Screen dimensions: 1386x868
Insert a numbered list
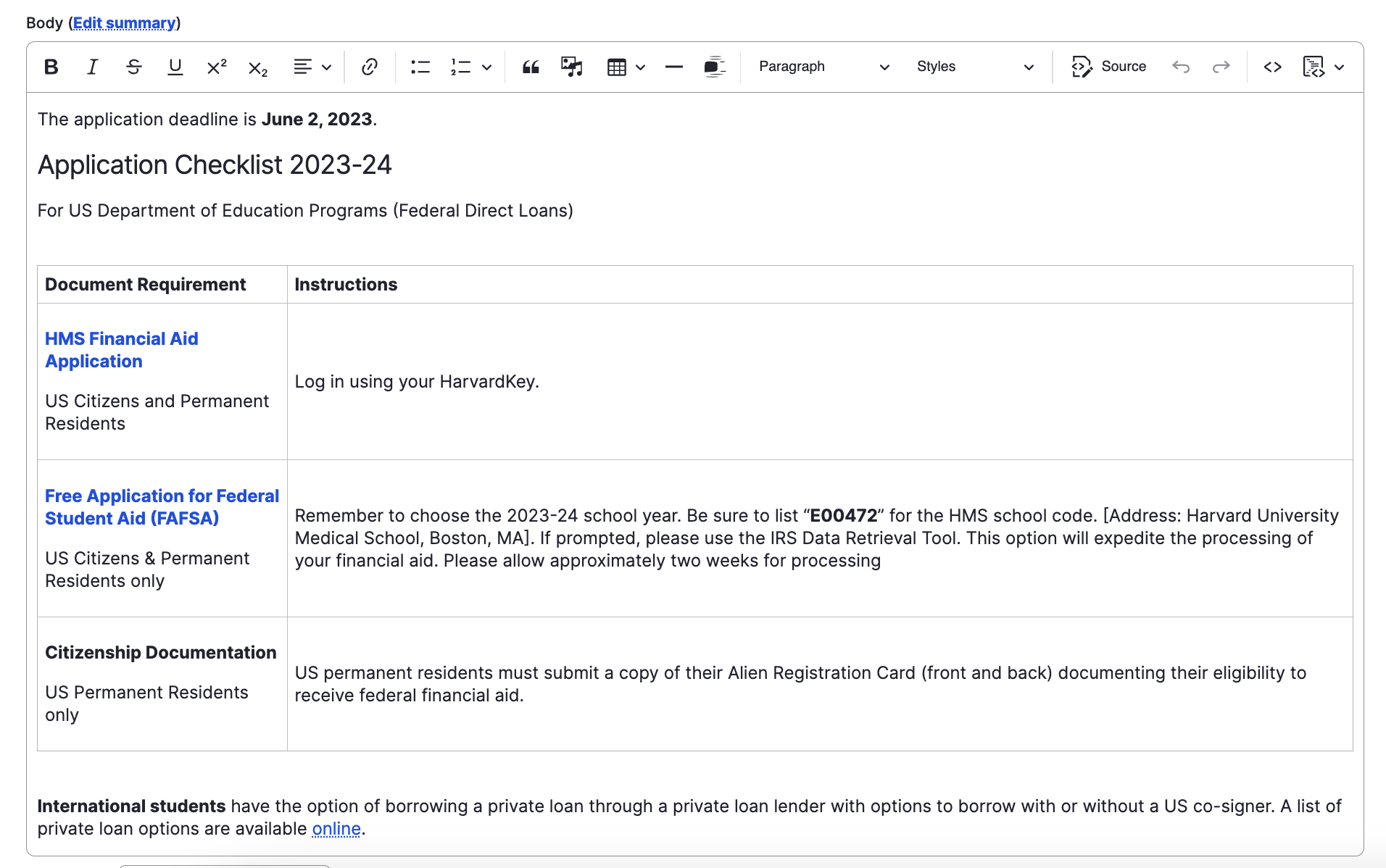point(461,67)
